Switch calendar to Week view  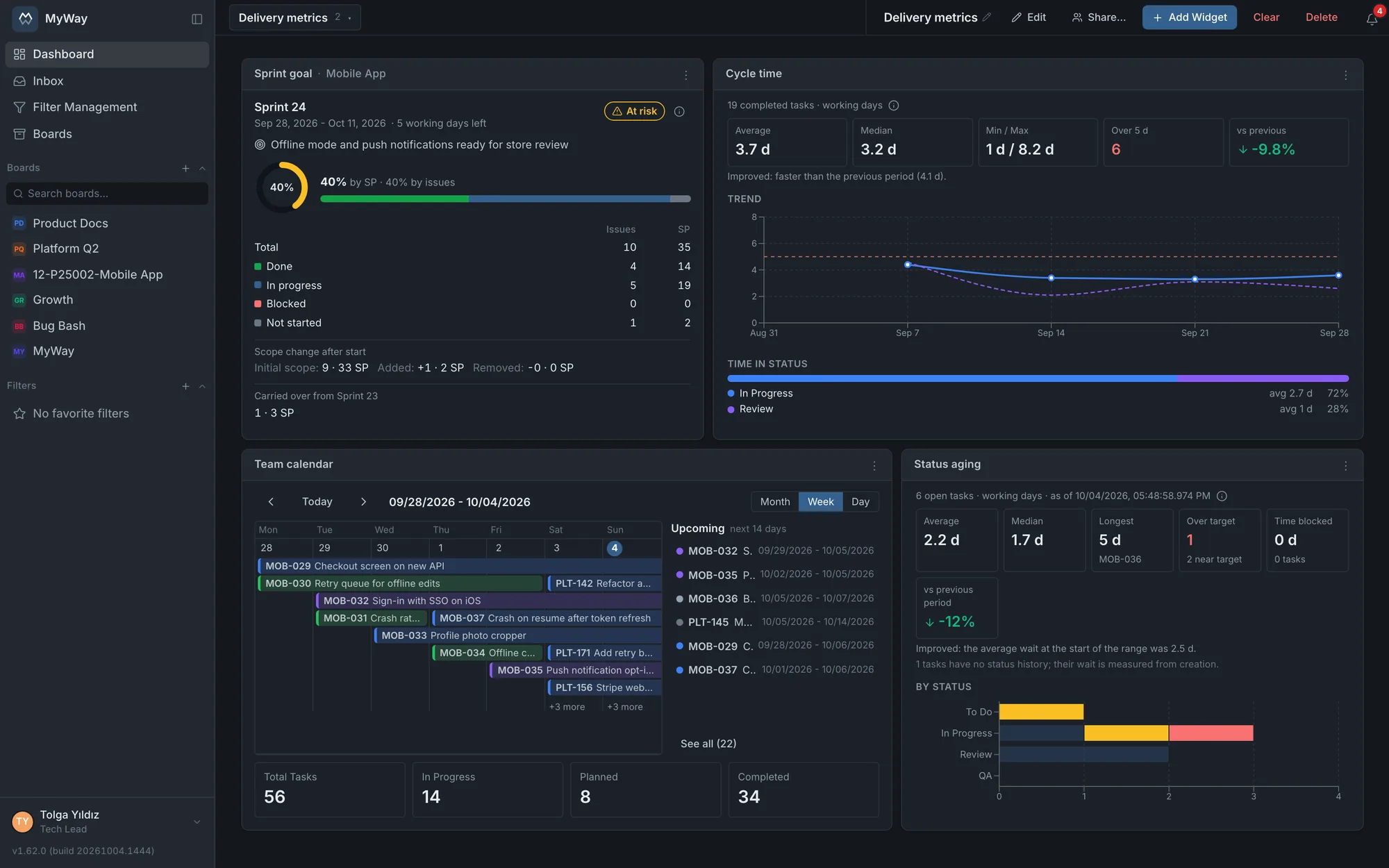[x=820, y=501]
